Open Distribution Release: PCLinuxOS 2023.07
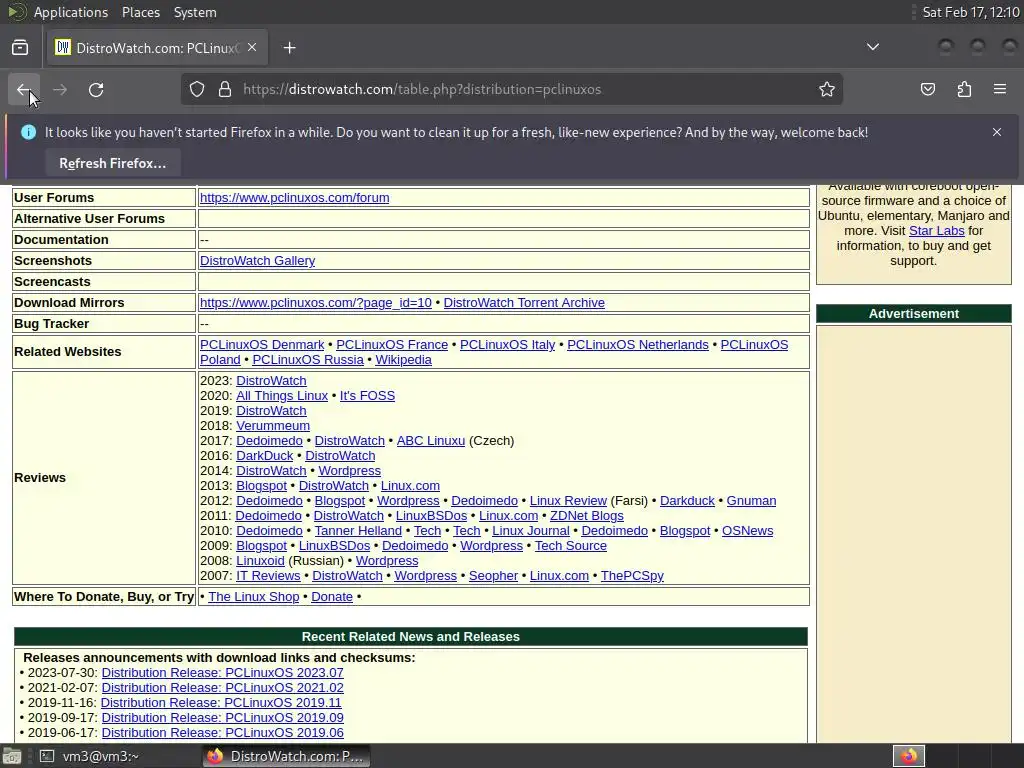Image resolution: width=1024 pixels, height=768 pixels. coord(222,672)
